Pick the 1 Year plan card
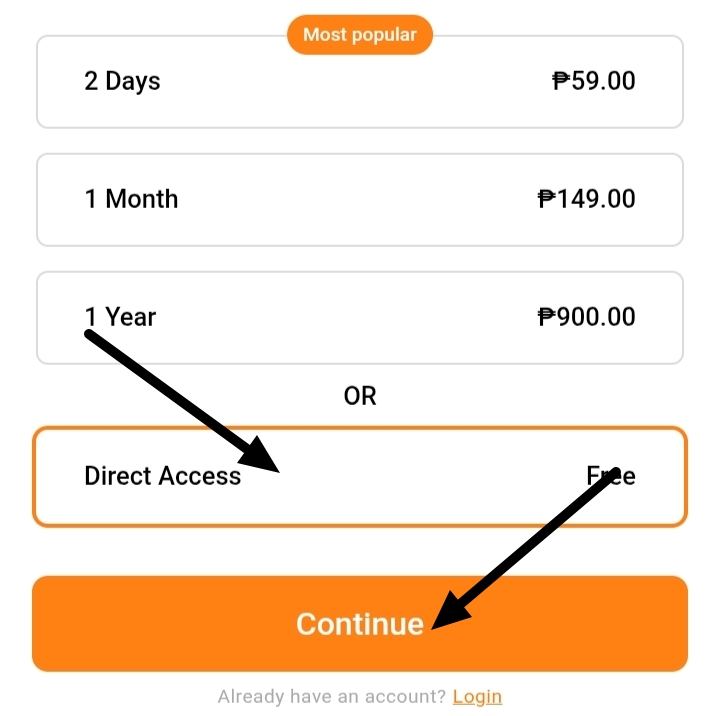This screenshot has height=716, width=720. (360, 318)
